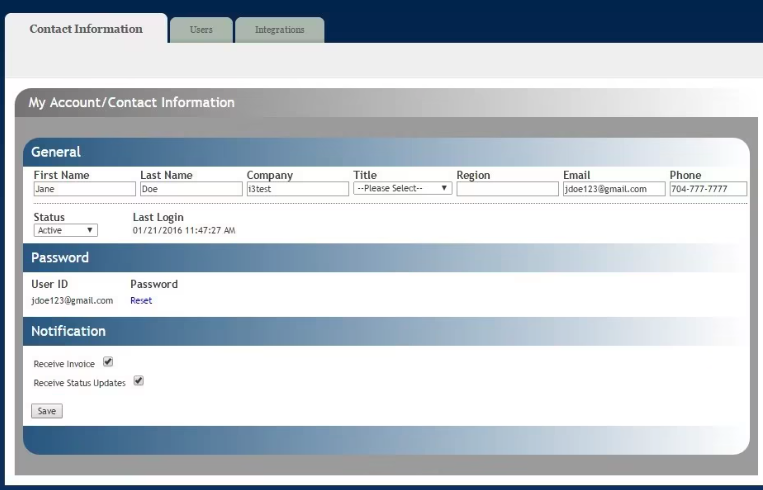
Task: Open the Status dropdown showing Active
Action: click(65, 230)
